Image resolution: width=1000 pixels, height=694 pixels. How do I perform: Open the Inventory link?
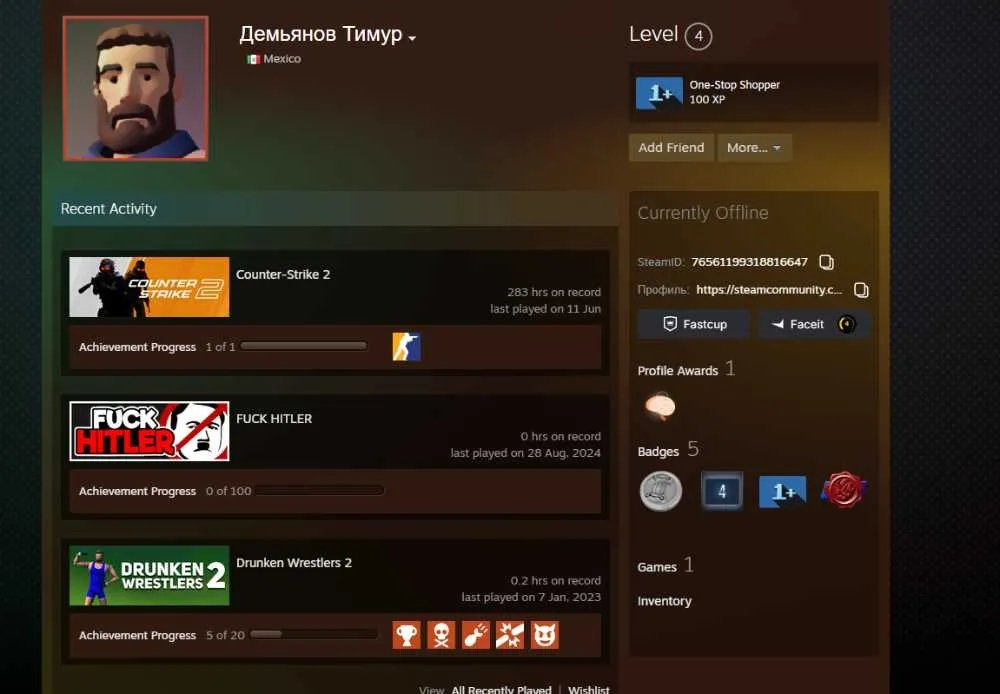pos(665,601)
